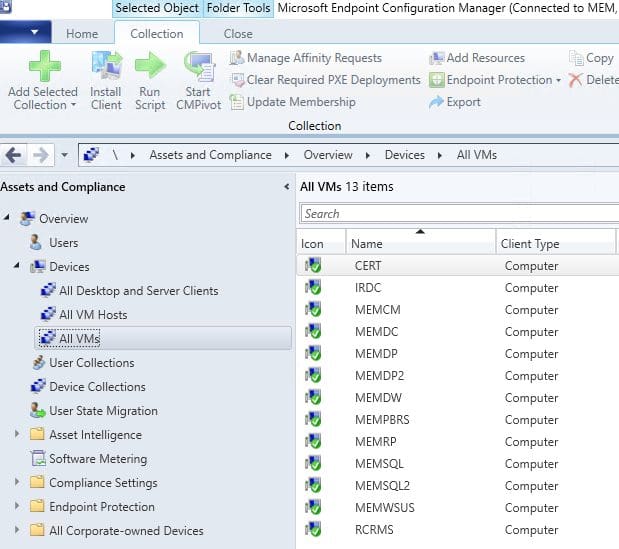This screenshot has height=549, width=619.
Task: Select the MEMRP device
Action: pos(458,442)
